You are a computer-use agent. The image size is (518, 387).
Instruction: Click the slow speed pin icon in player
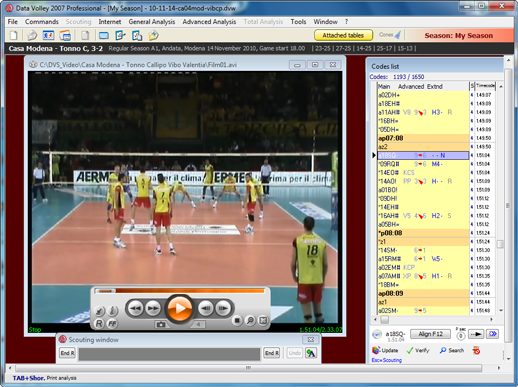(x=99, y=311)
